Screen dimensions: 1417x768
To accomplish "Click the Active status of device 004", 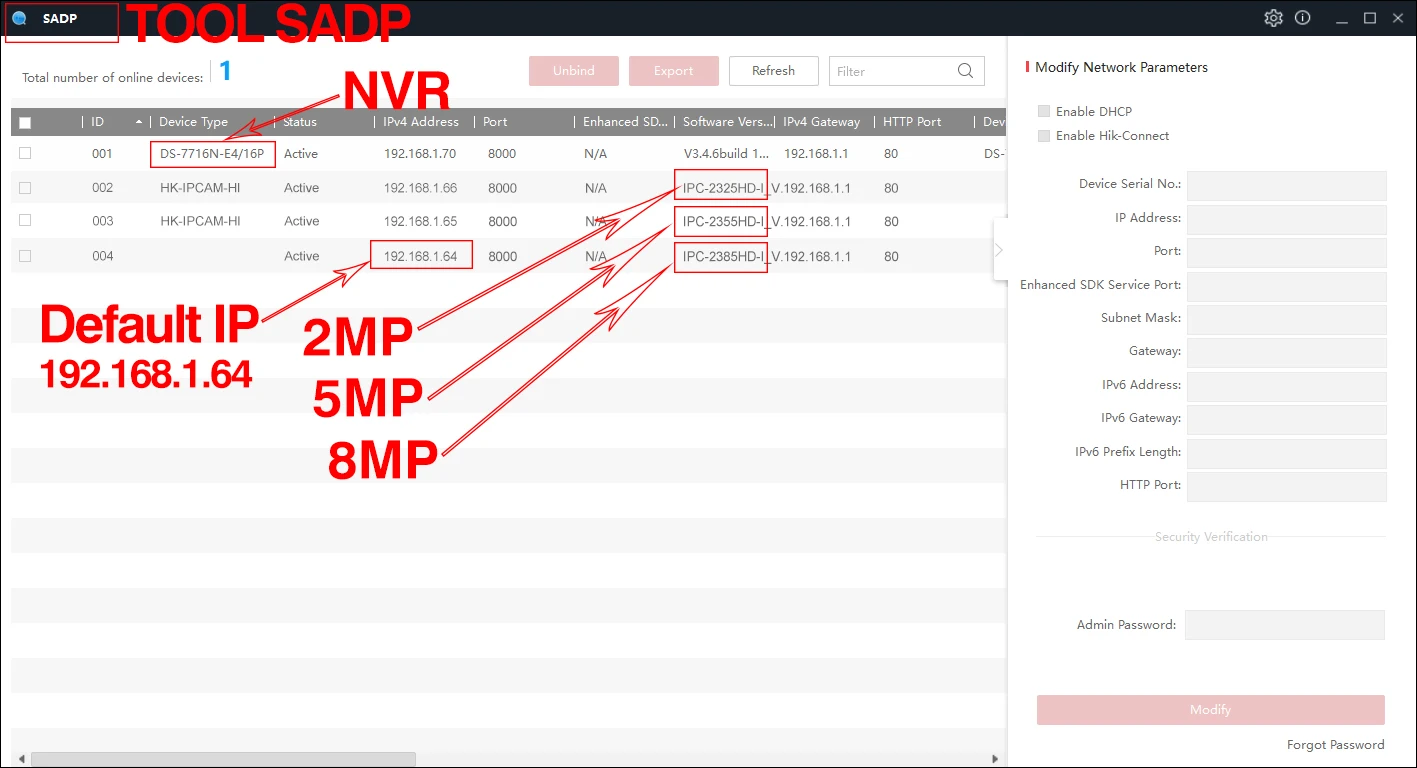I will coord(301,256).
